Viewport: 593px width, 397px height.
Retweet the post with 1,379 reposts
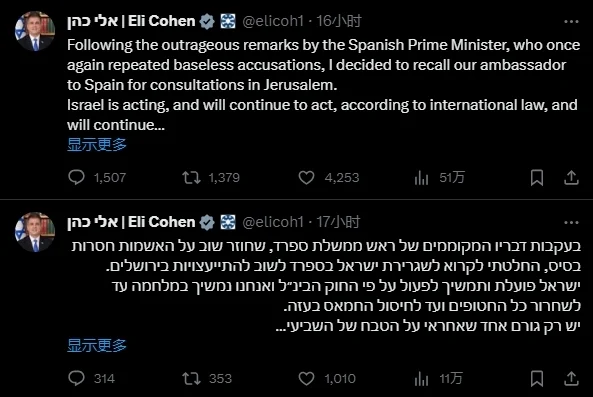[x=191, y=177]
